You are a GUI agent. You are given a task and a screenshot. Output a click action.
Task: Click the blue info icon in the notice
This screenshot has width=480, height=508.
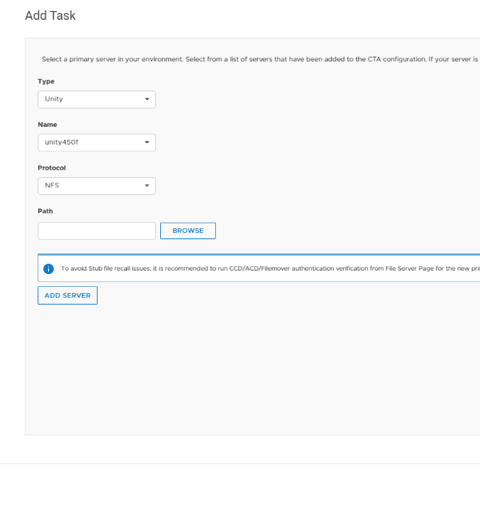click(49, 269)
